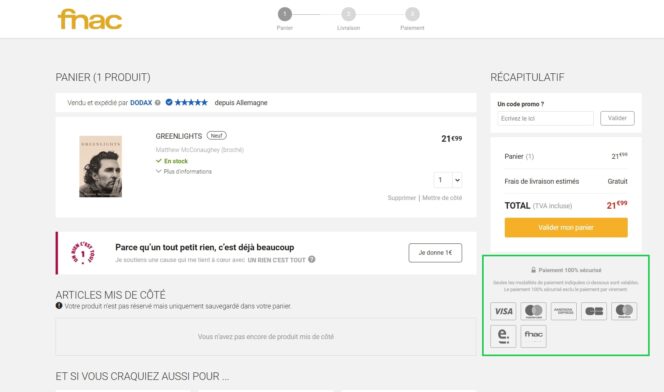The height and width of the screenshot is (392, 664).
Task: Click 'depuis Allemagne' text
Action: (241, 102)
